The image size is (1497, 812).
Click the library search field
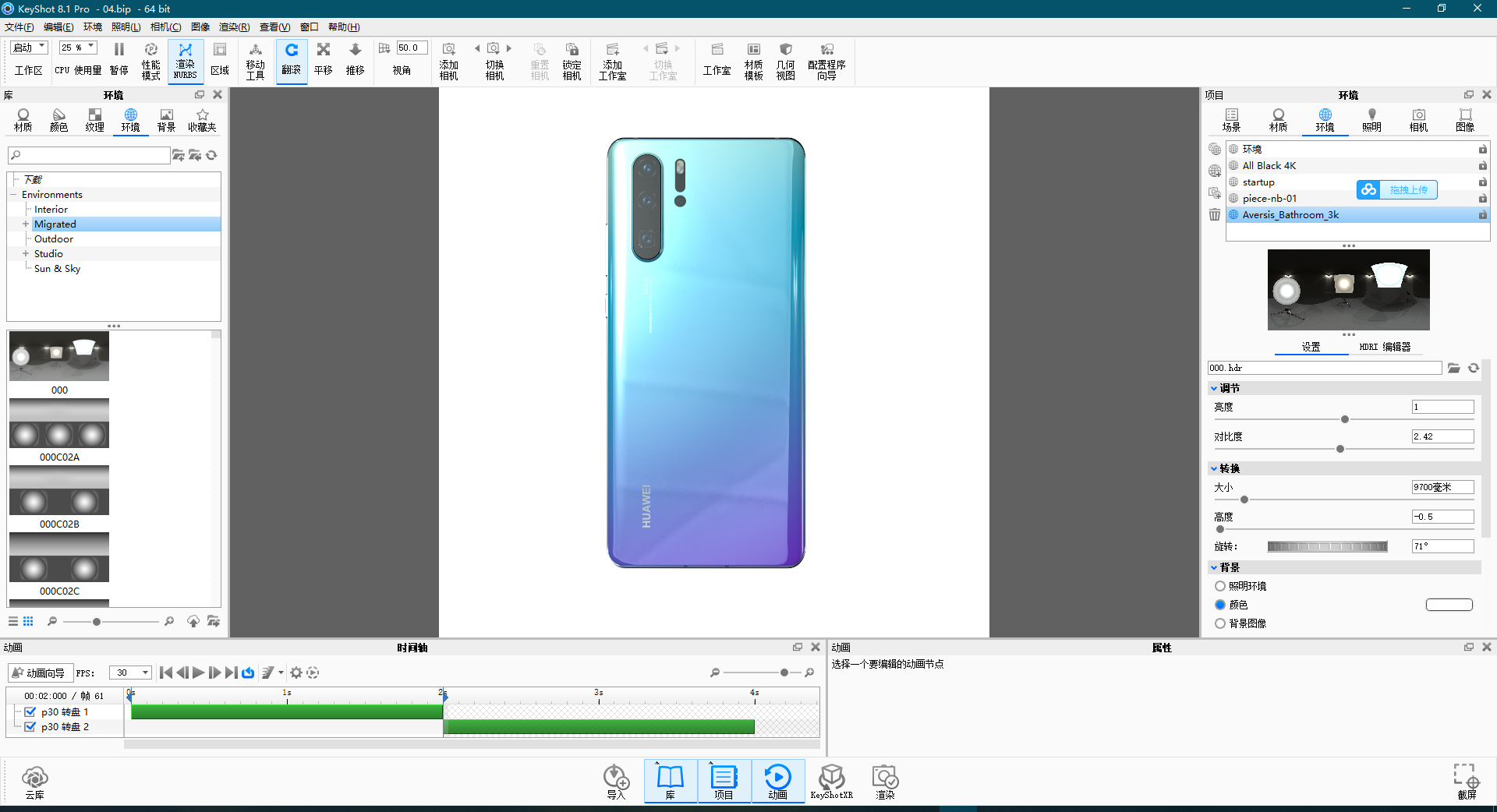[x=90, y=155]
